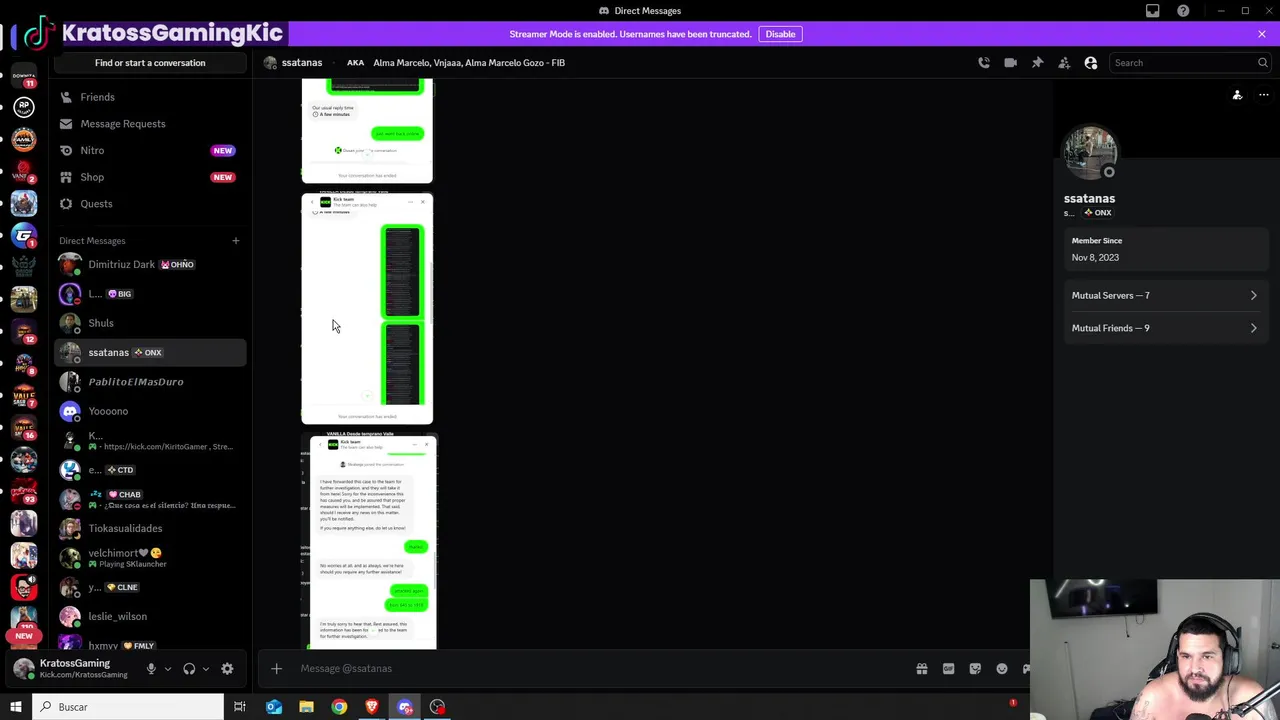Open Task View on the taskbar
This screenshot has width=1280, height=720.
point(240,707)
